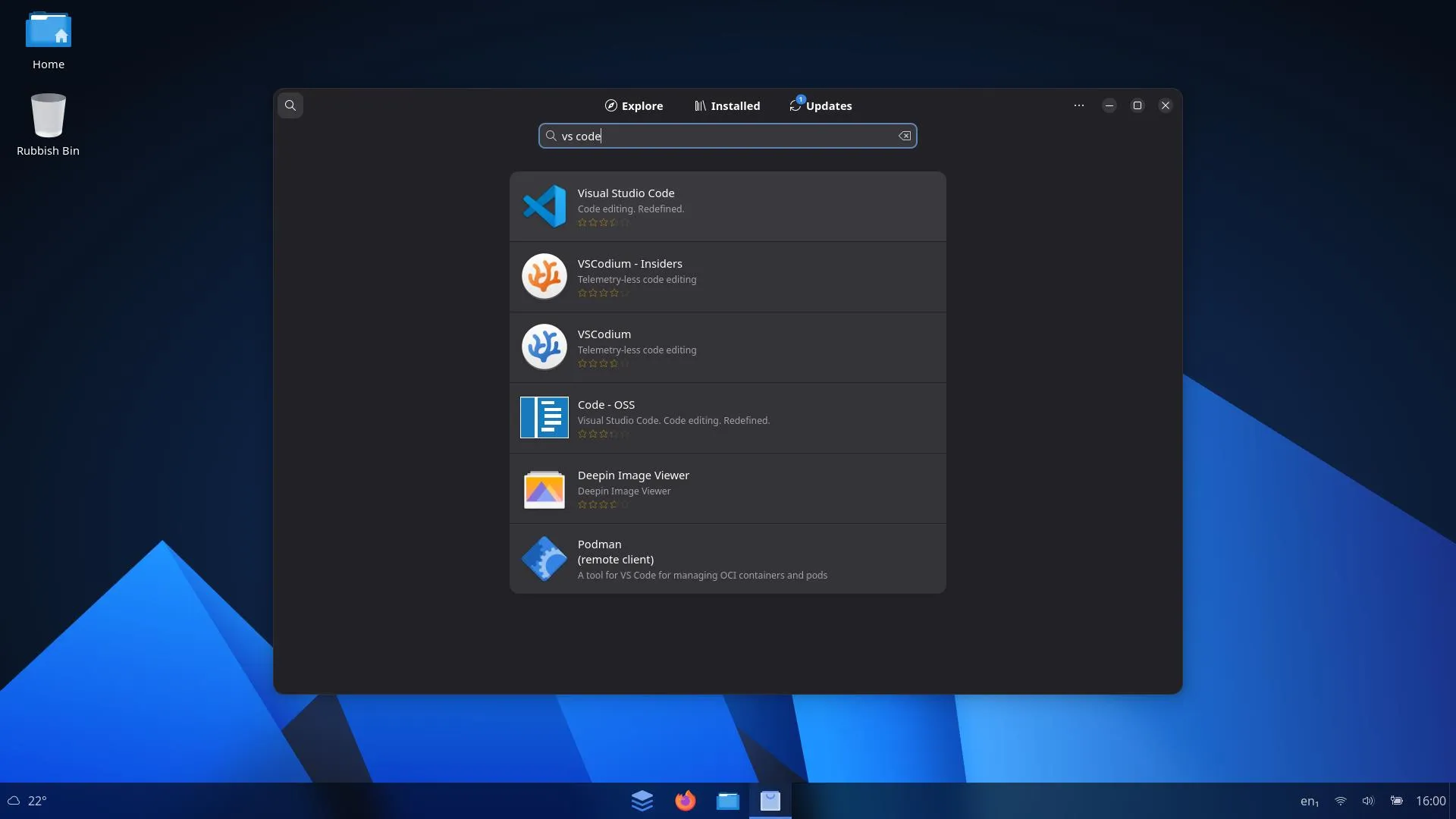Viewport: 1456px width, 819px height.
Task: Click the Podman remote client icon
Action: click(x=544, y=559)
